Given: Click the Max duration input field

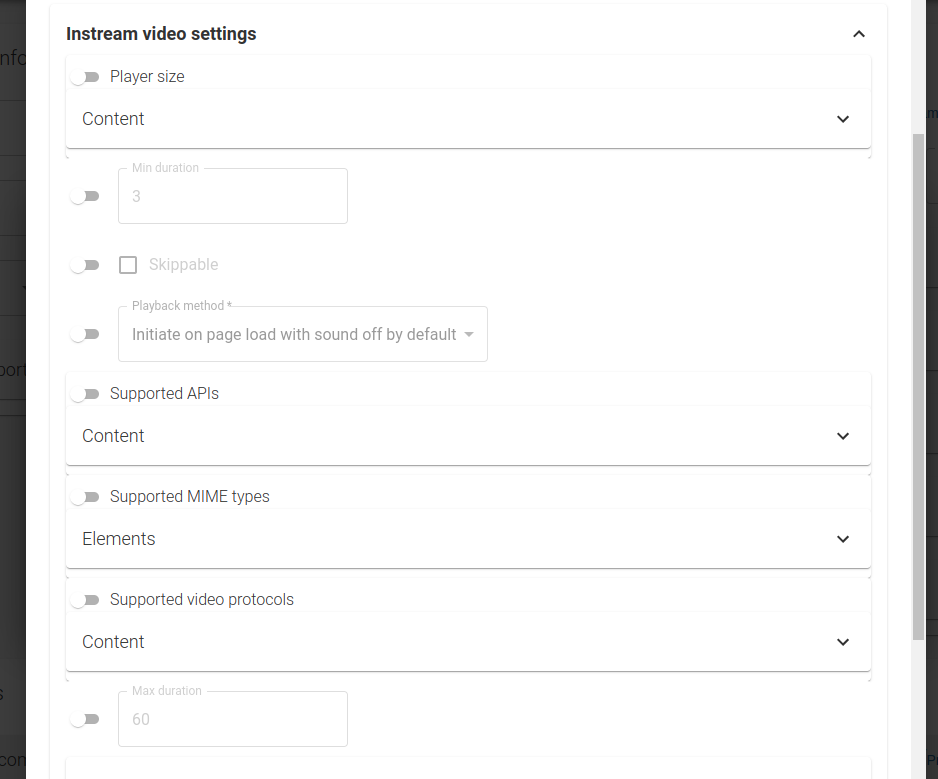Looking at the screenshot, I should [233, 719].
